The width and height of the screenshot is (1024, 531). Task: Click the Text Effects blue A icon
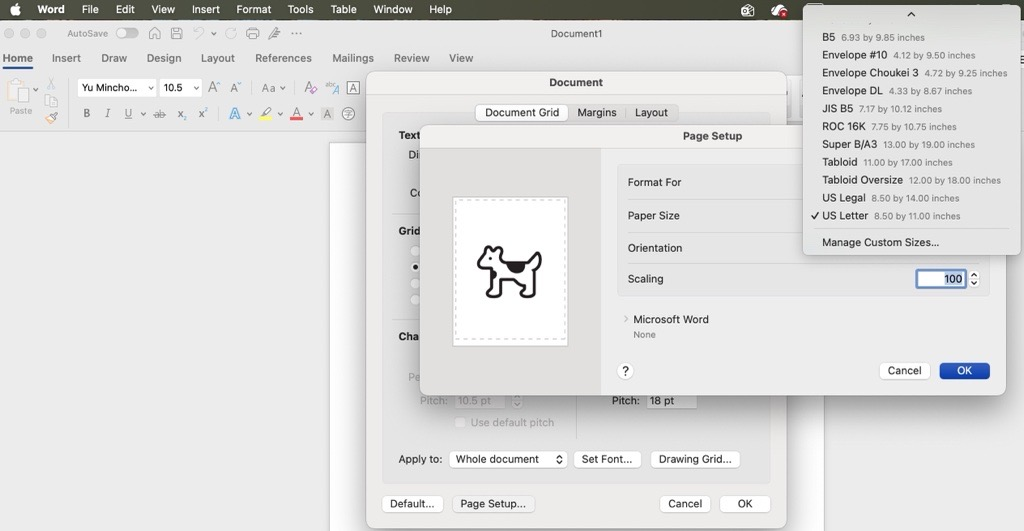click(x=234, y=114)
